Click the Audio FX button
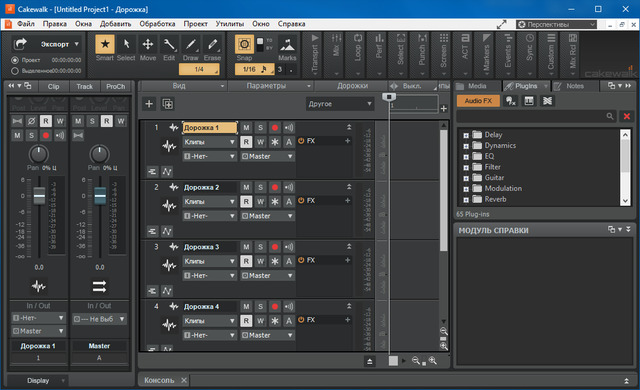 pyautogui.click(x=478, y=101)
